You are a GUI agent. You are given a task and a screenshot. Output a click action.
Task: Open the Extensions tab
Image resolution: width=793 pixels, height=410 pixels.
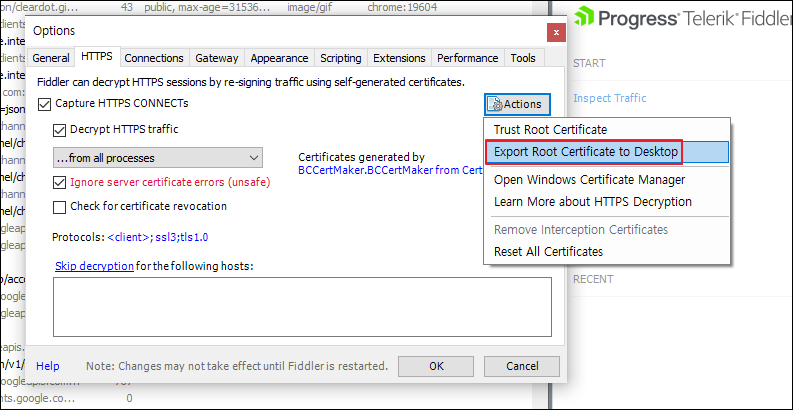[x=400, y=58]
